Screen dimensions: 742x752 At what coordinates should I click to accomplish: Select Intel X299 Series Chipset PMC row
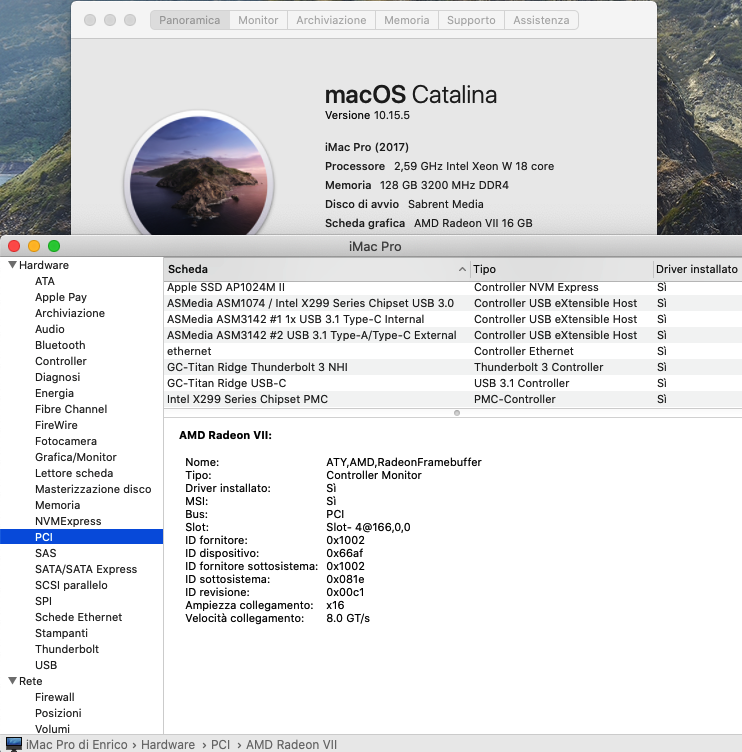point(453,399)
